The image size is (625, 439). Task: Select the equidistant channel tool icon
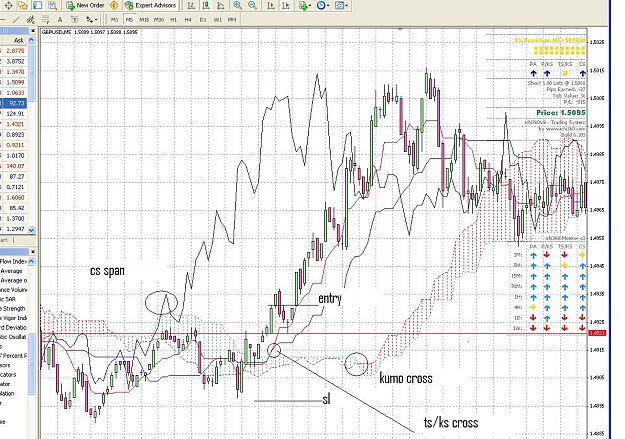tap(30, 20)
